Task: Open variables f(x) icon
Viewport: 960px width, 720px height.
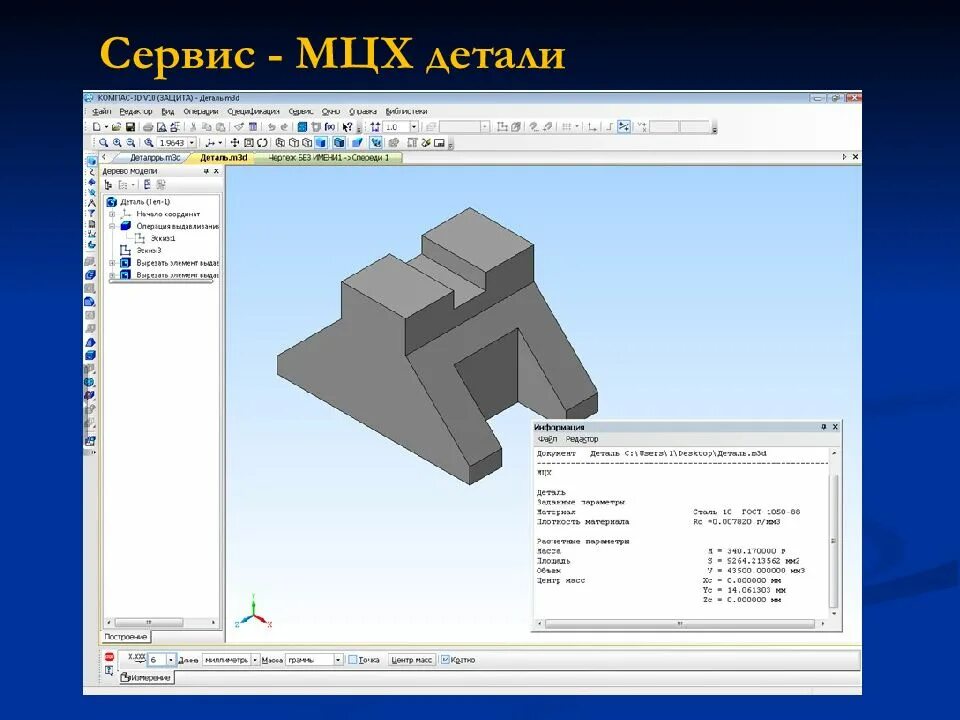Action: tap(330, 127)
